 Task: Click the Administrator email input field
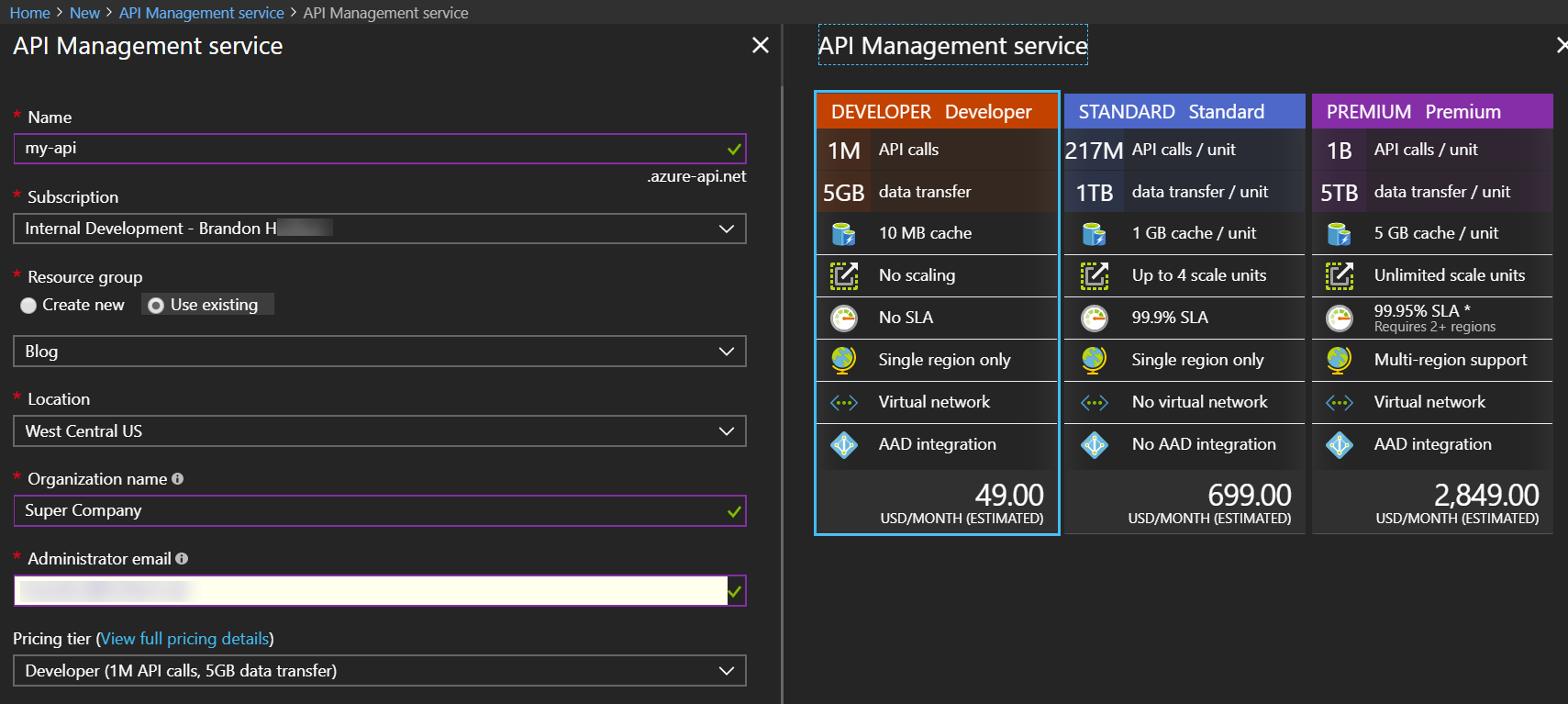(380, 591)
